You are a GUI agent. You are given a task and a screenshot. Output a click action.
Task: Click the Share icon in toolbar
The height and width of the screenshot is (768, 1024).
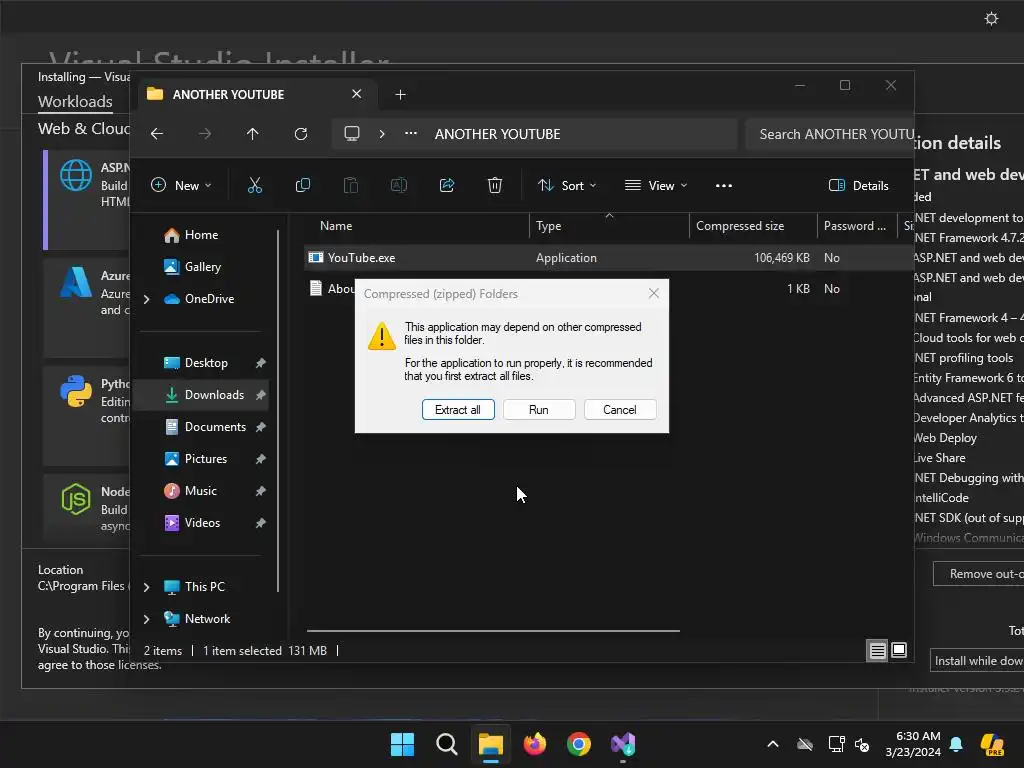tap(447, 185)
